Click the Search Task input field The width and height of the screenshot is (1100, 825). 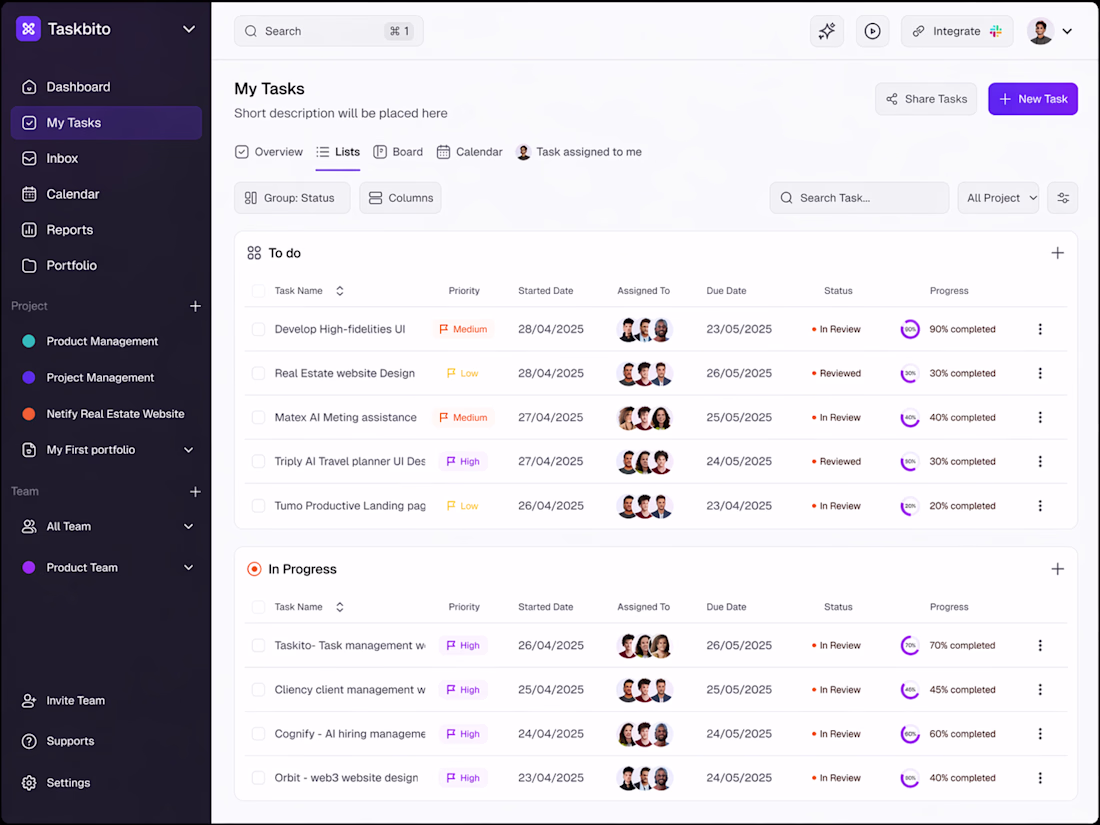coord(859,198)
